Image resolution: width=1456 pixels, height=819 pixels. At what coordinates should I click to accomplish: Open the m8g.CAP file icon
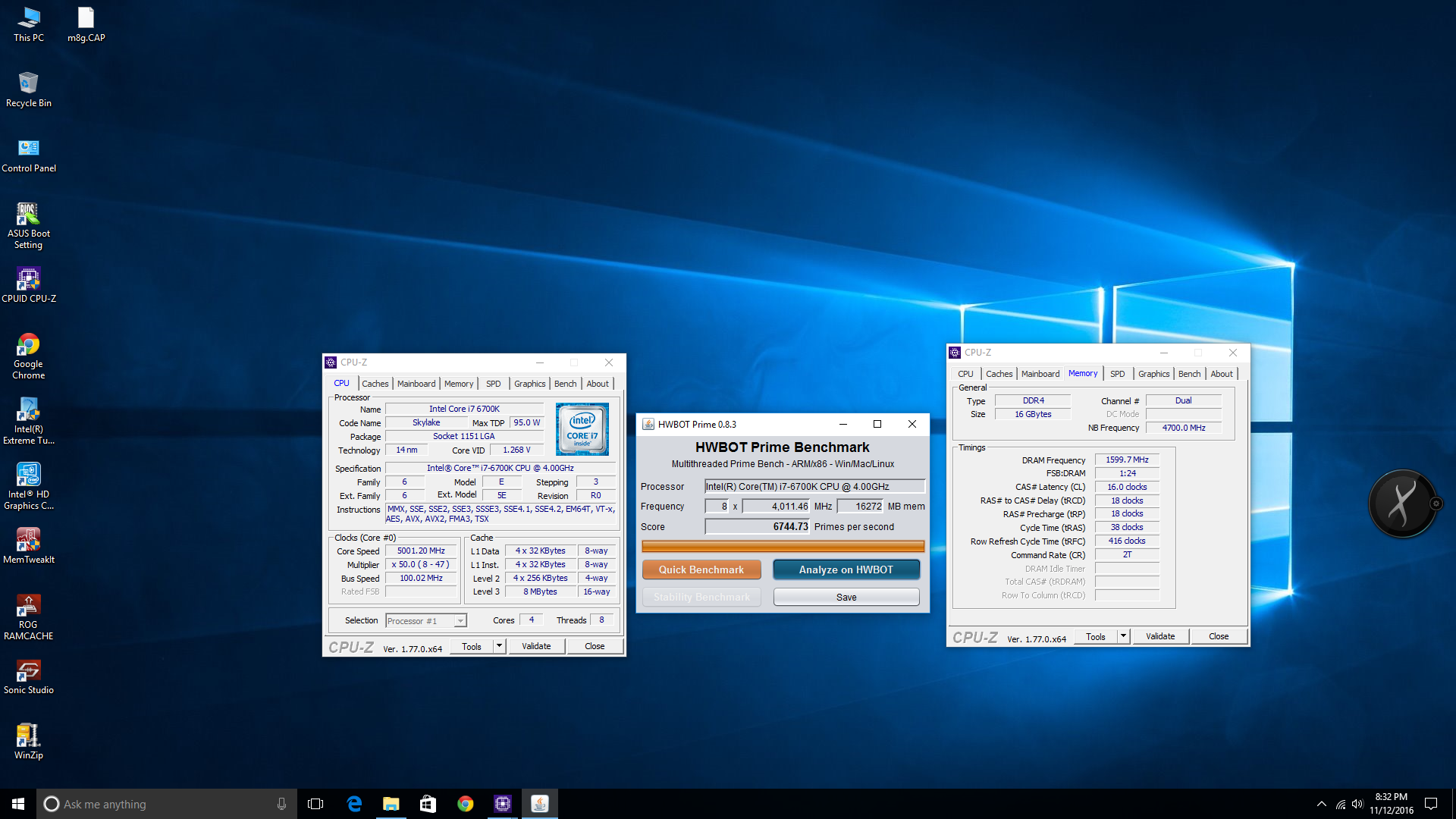[86, 24]
